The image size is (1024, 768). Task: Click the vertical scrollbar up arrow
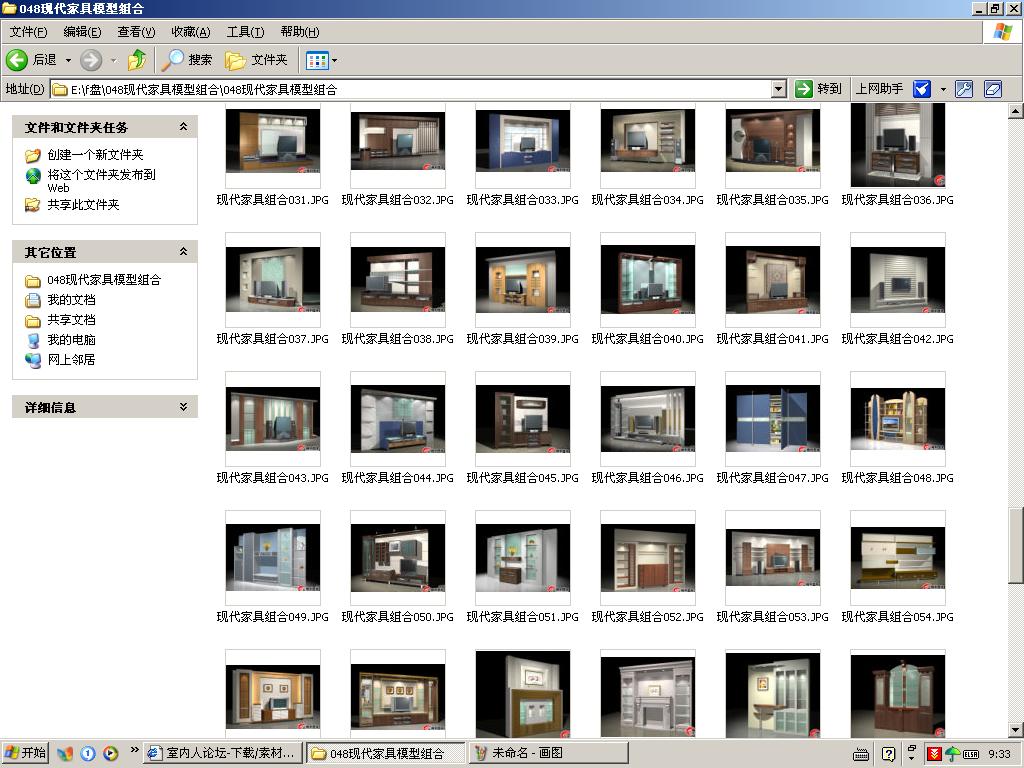[x=1016, y=112]
